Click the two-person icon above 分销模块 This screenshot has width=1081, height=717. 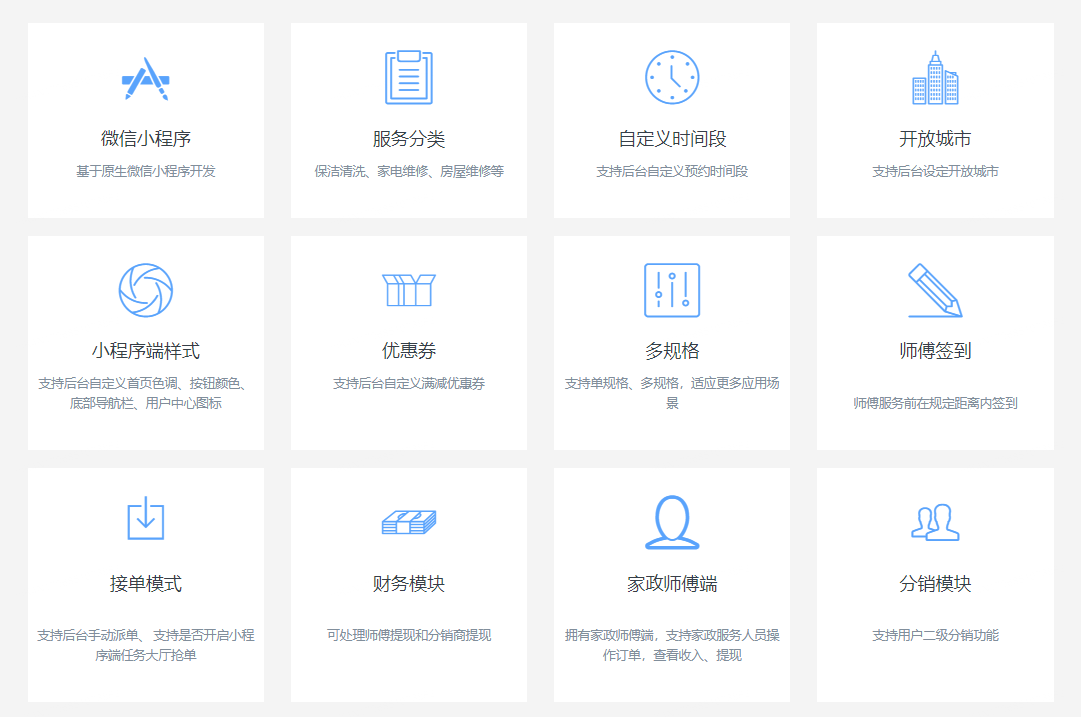pos(935,522)
